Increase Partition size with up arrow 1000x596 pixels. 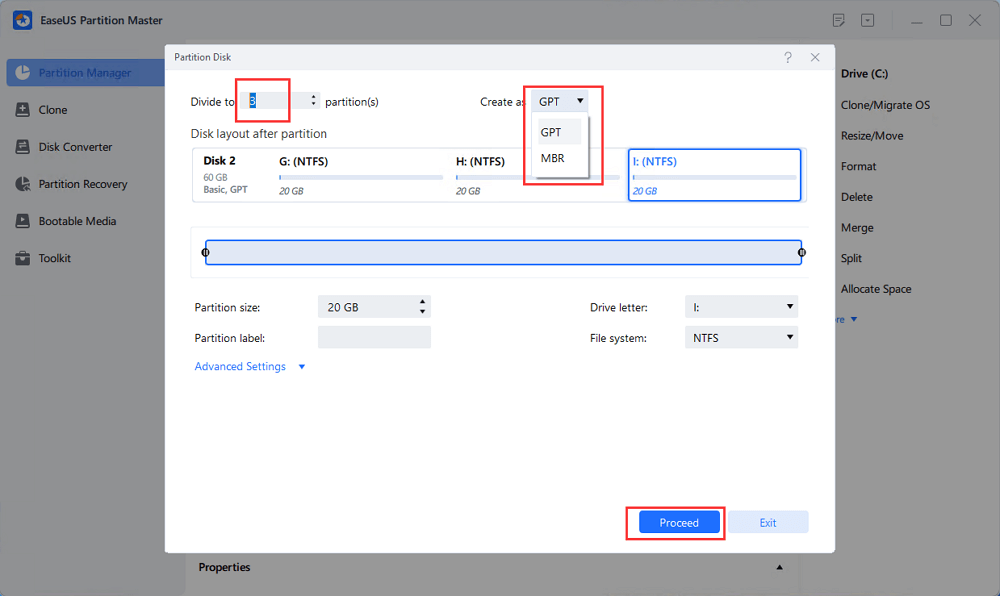coord(422,302)
